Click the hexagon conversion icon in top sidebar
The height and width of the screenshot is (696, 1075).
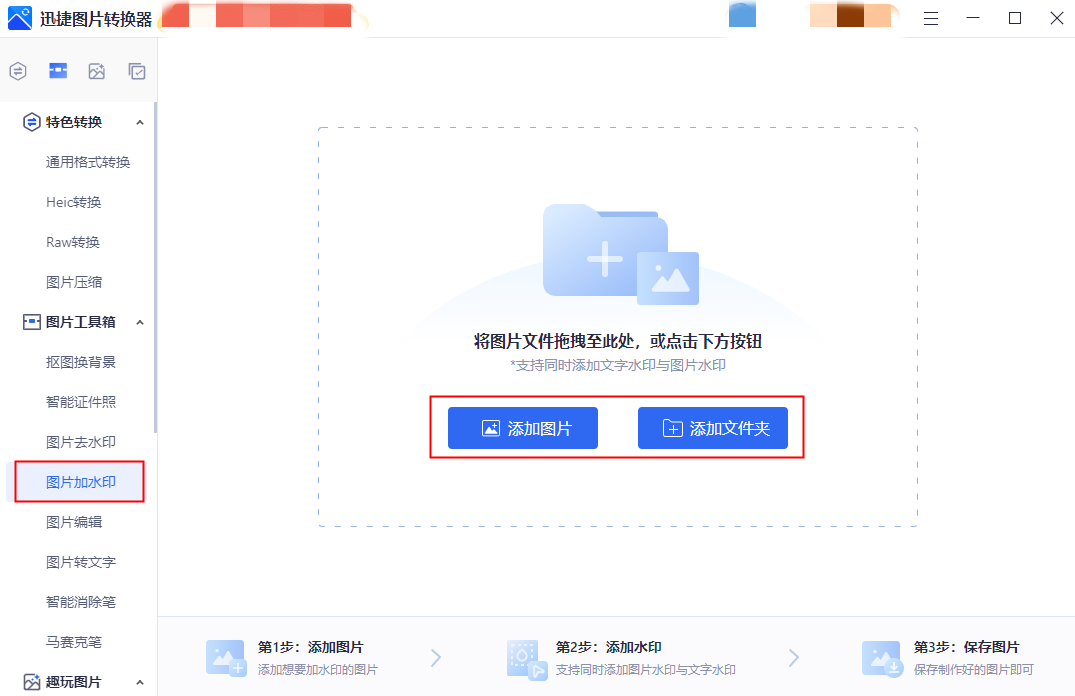[18, 71]
